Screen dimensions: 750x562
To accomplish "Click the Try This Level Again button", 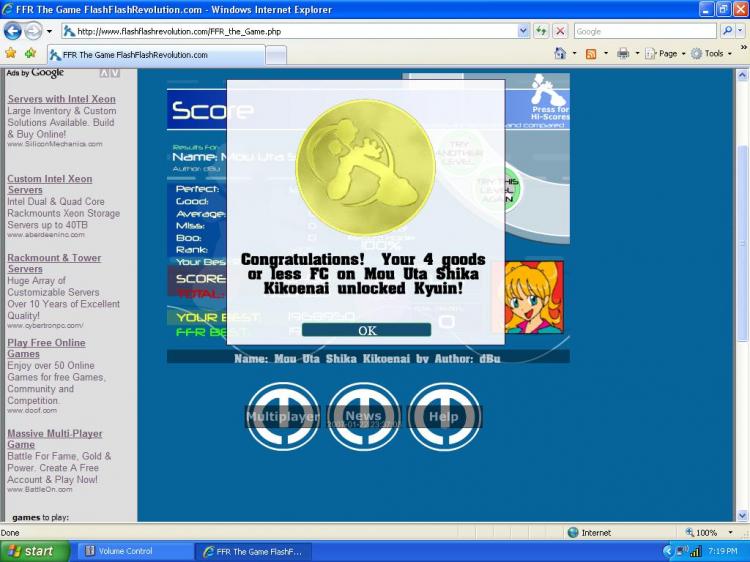I will coord(498,190).
